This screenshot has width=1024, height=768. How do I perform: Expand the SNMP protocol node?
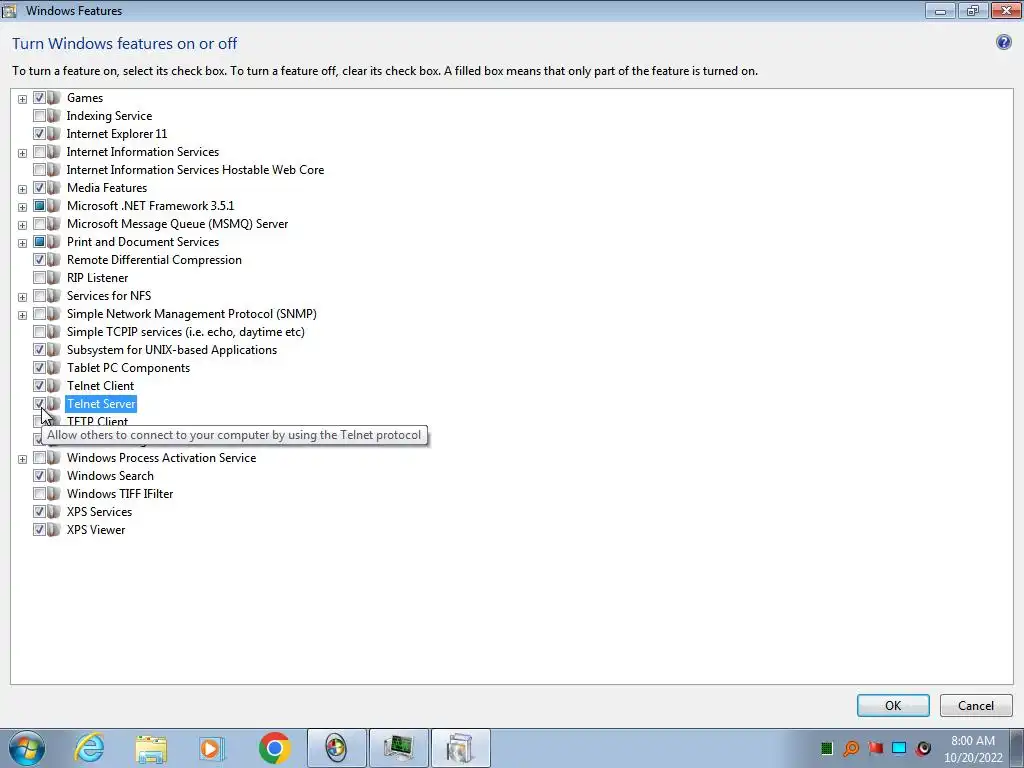22,315
